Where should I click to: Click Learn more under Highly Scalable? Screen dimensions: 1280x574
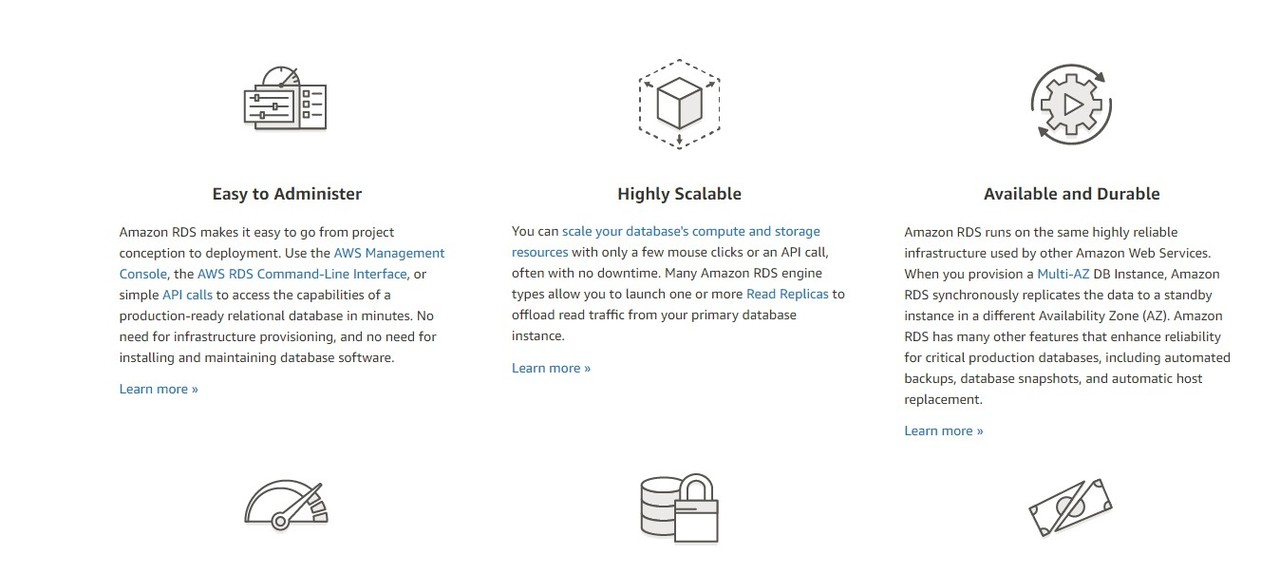coord(551,368)
